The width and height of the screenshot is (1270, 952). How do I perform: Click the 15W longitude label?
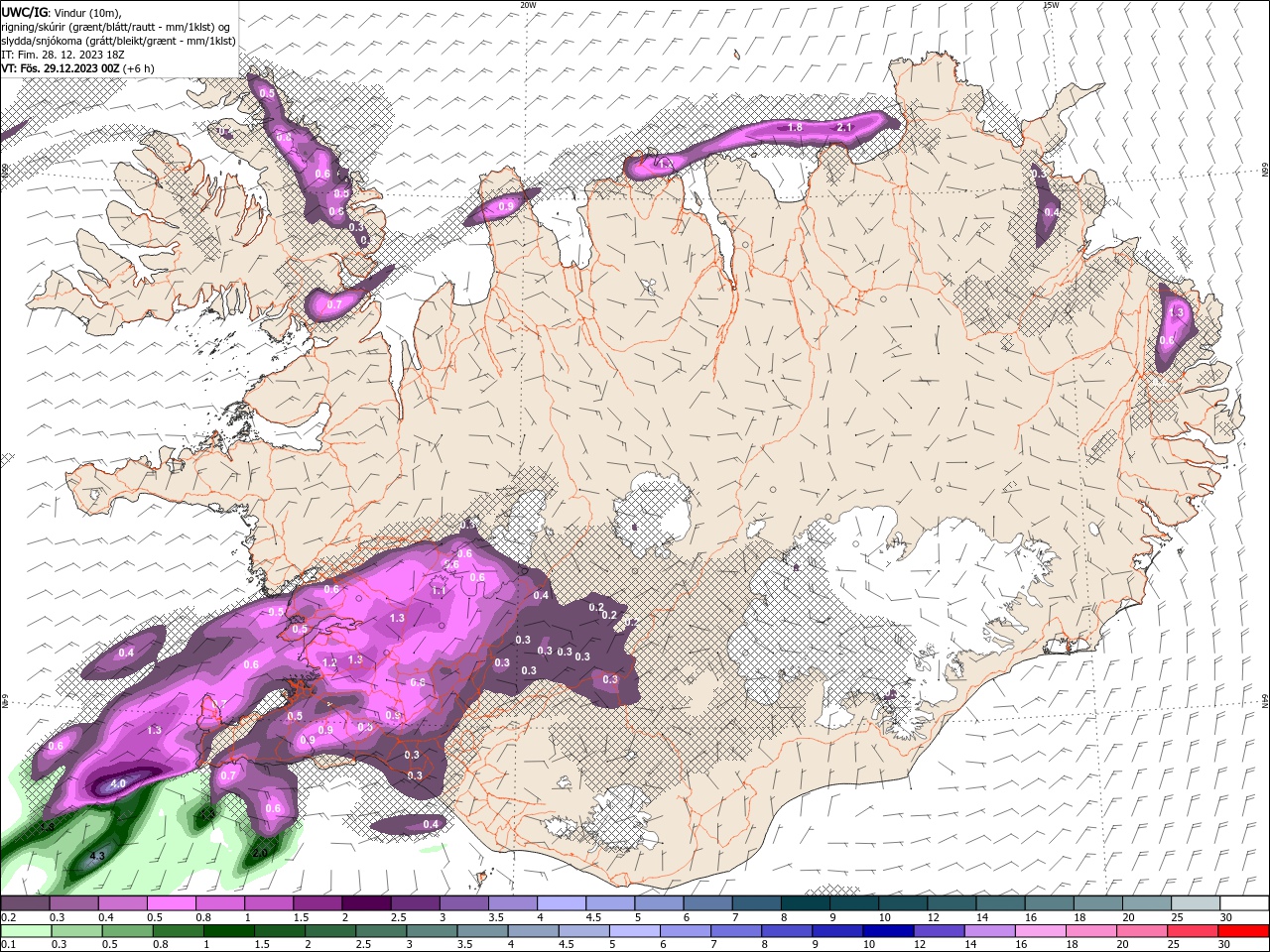(1051, 5)
